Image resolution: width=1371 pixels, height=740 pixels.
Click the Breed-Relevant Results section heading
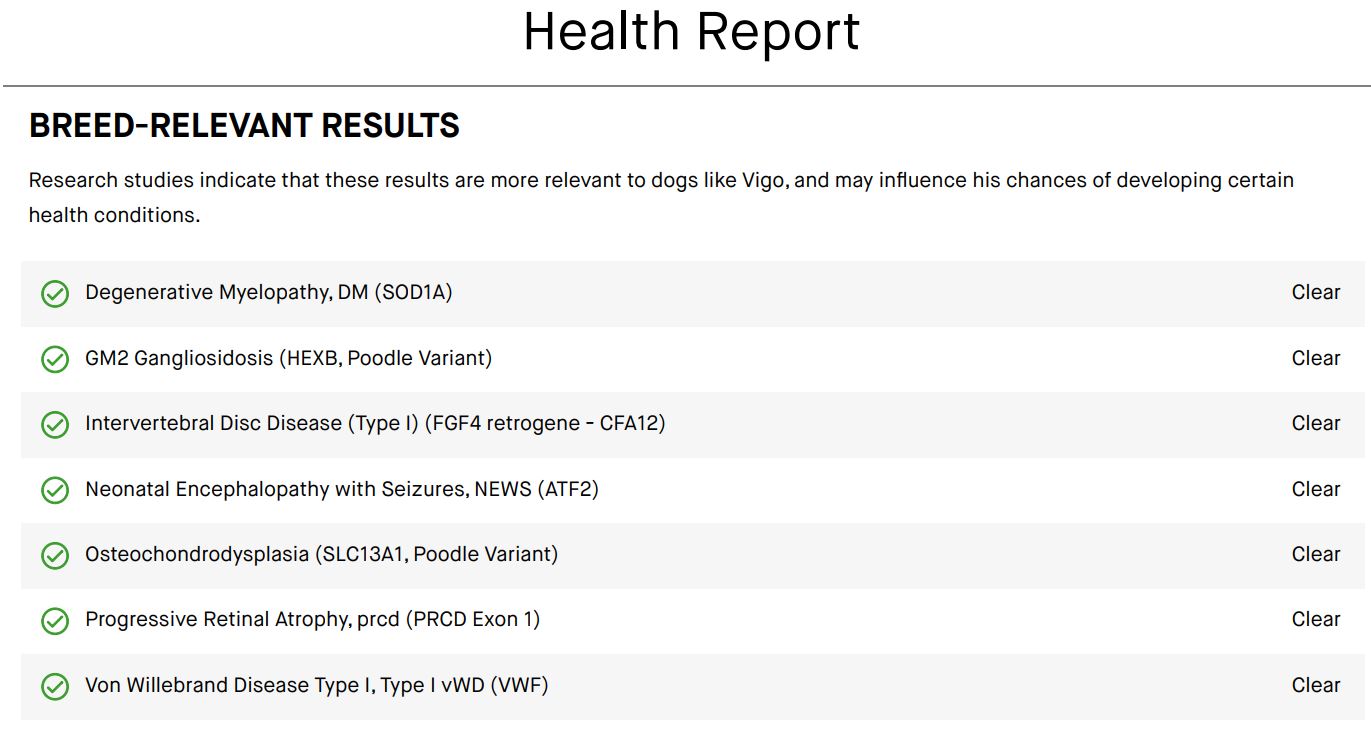244,126
